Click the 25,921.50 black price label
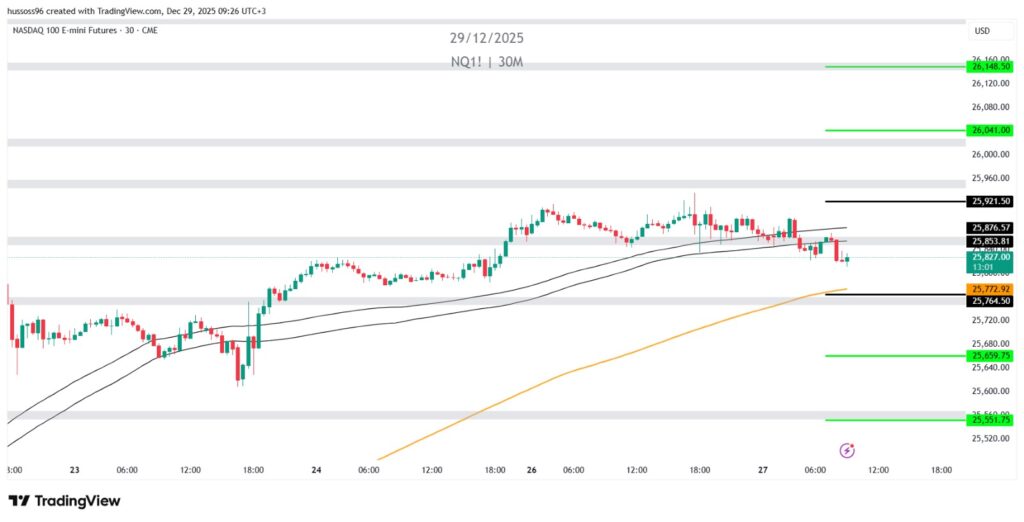This screenshot has width=1024, height=522. click(x=990, y=201)
